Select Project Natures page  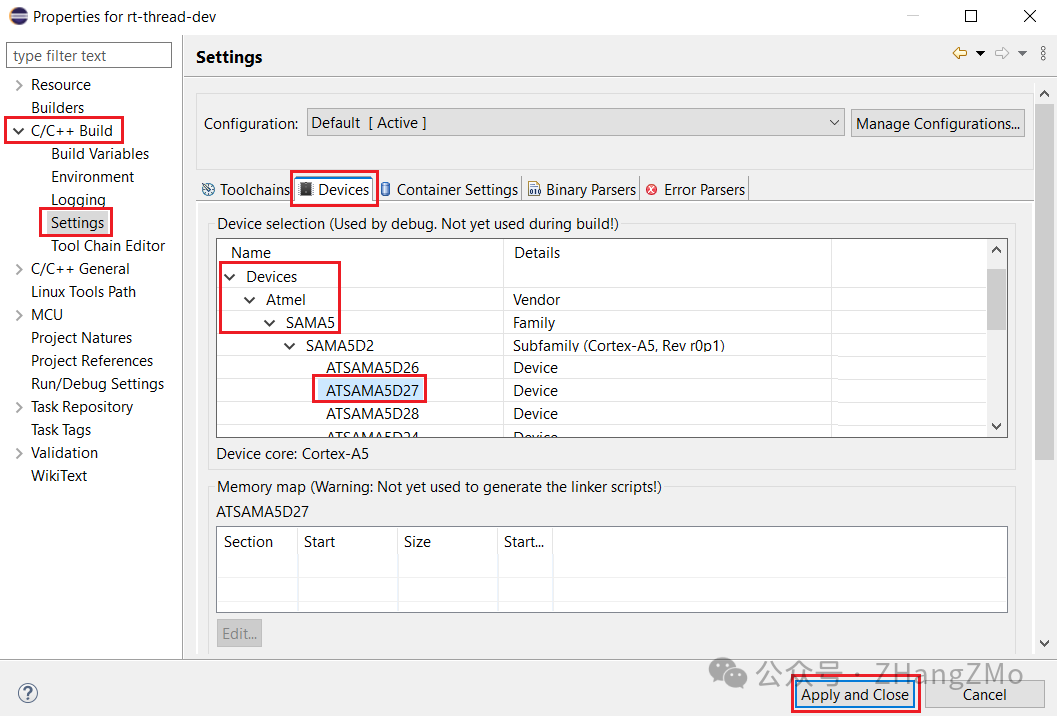coord(82,338)
